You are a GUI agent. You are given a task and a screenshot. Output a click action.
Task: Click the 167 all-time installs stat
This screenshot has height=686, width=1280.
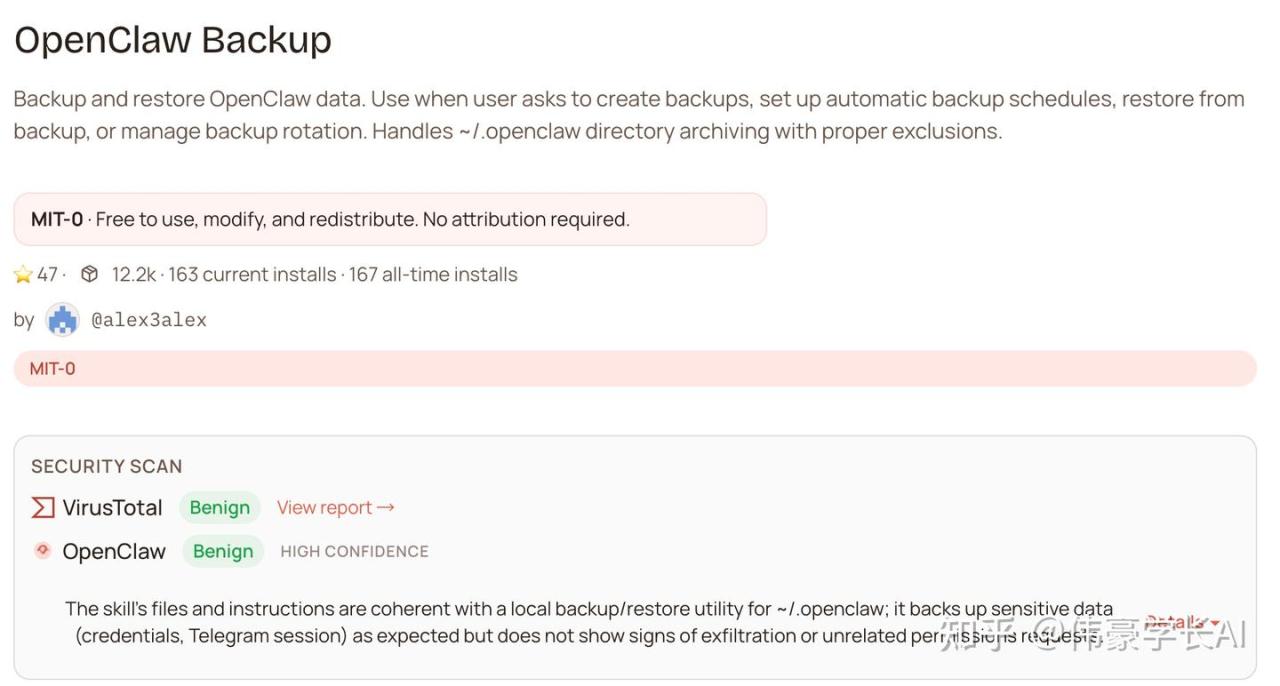click(433, 275)
